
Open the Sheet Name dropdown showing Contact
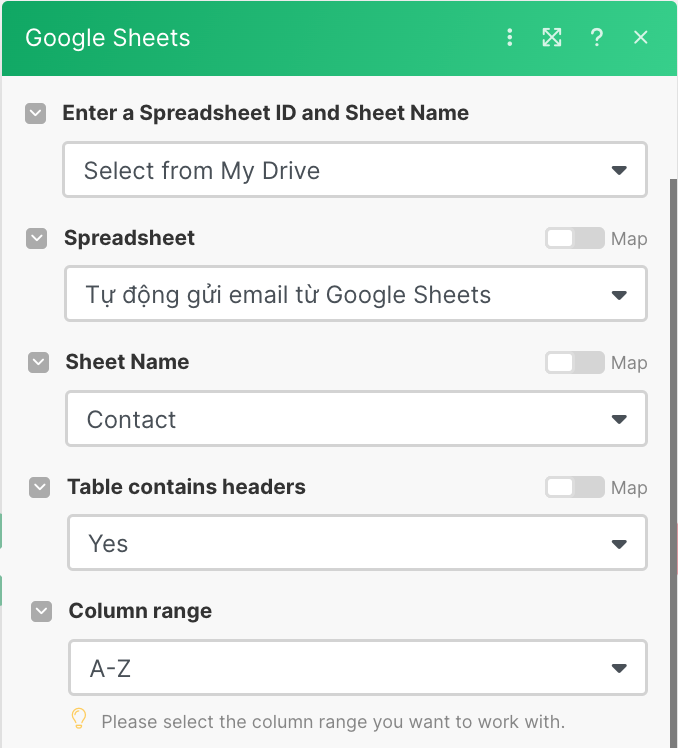click(x=356, y=419)
